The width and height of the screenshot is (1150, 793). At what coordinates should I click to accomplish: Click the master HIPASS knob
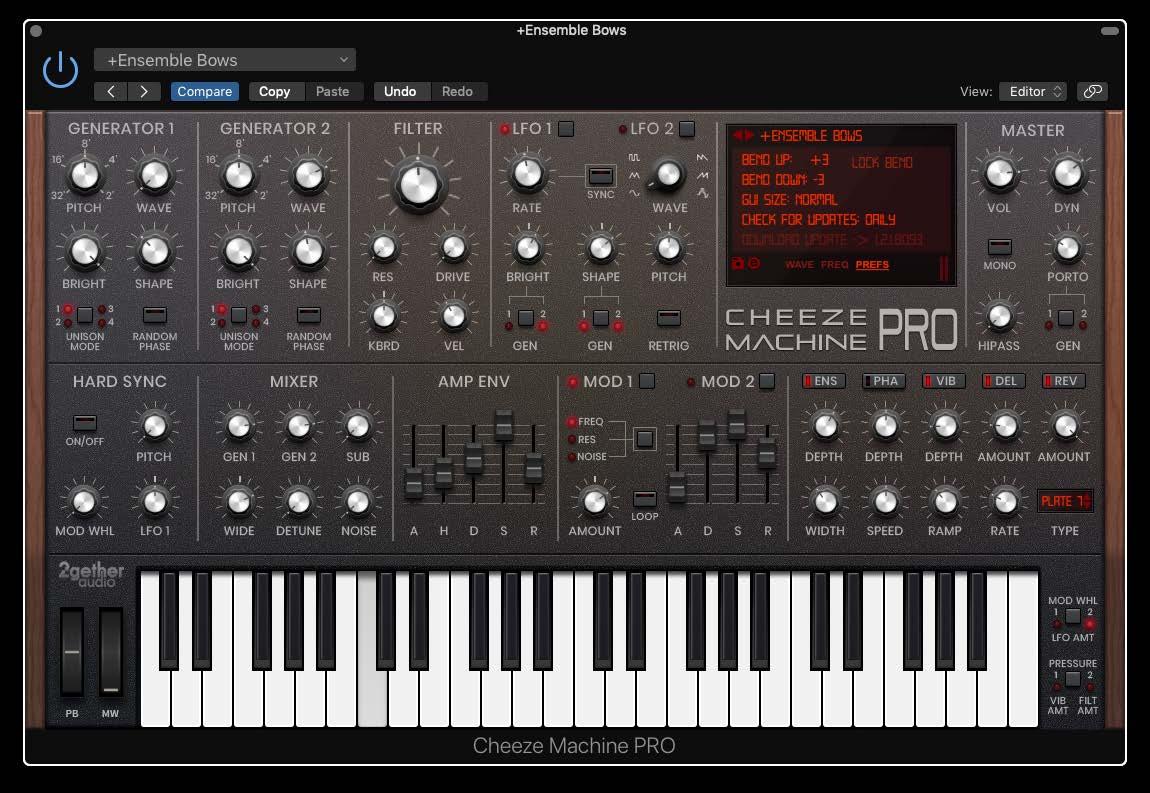(999, 317)
